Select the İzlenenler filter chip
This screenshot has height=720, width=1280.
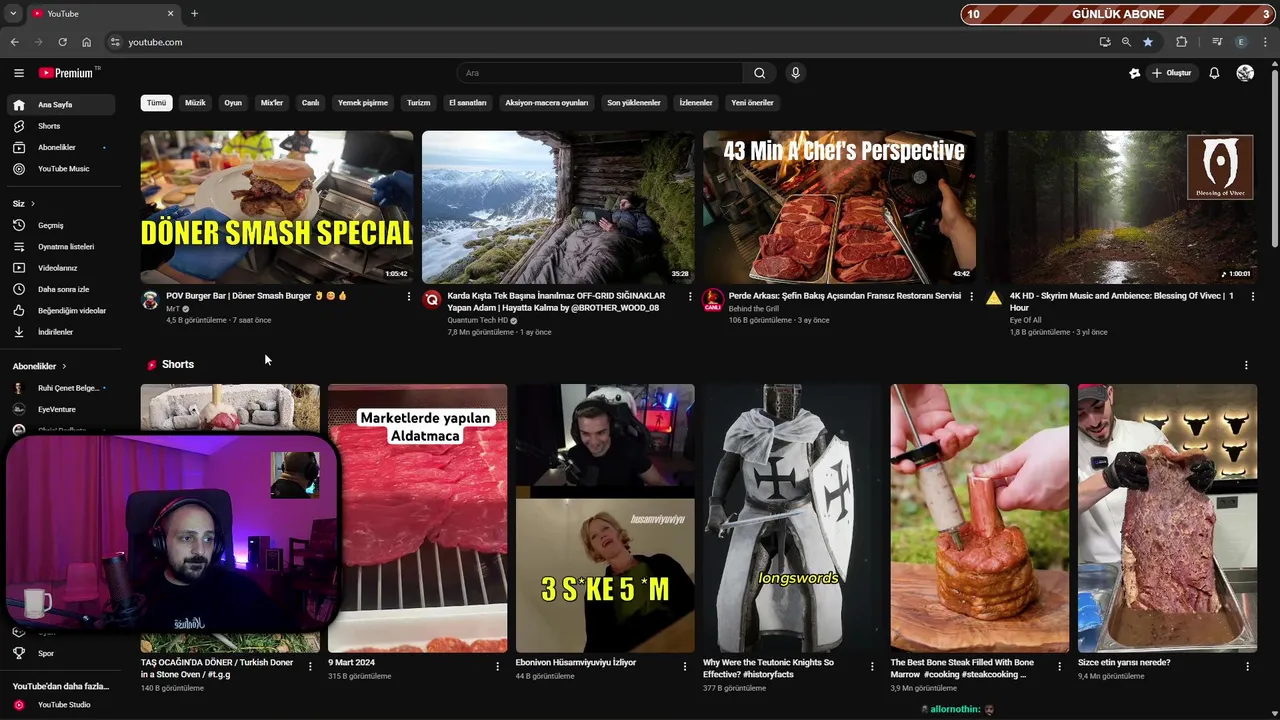[696, 102]
